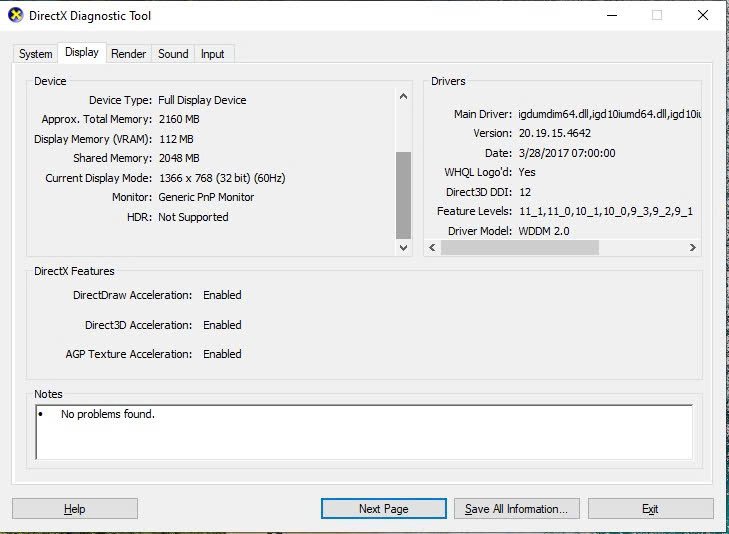Click DirectDraw Acceleration 'Enabled' value
Image resolution: width=729 pixels, height=534 pixels.
point(222,295)
